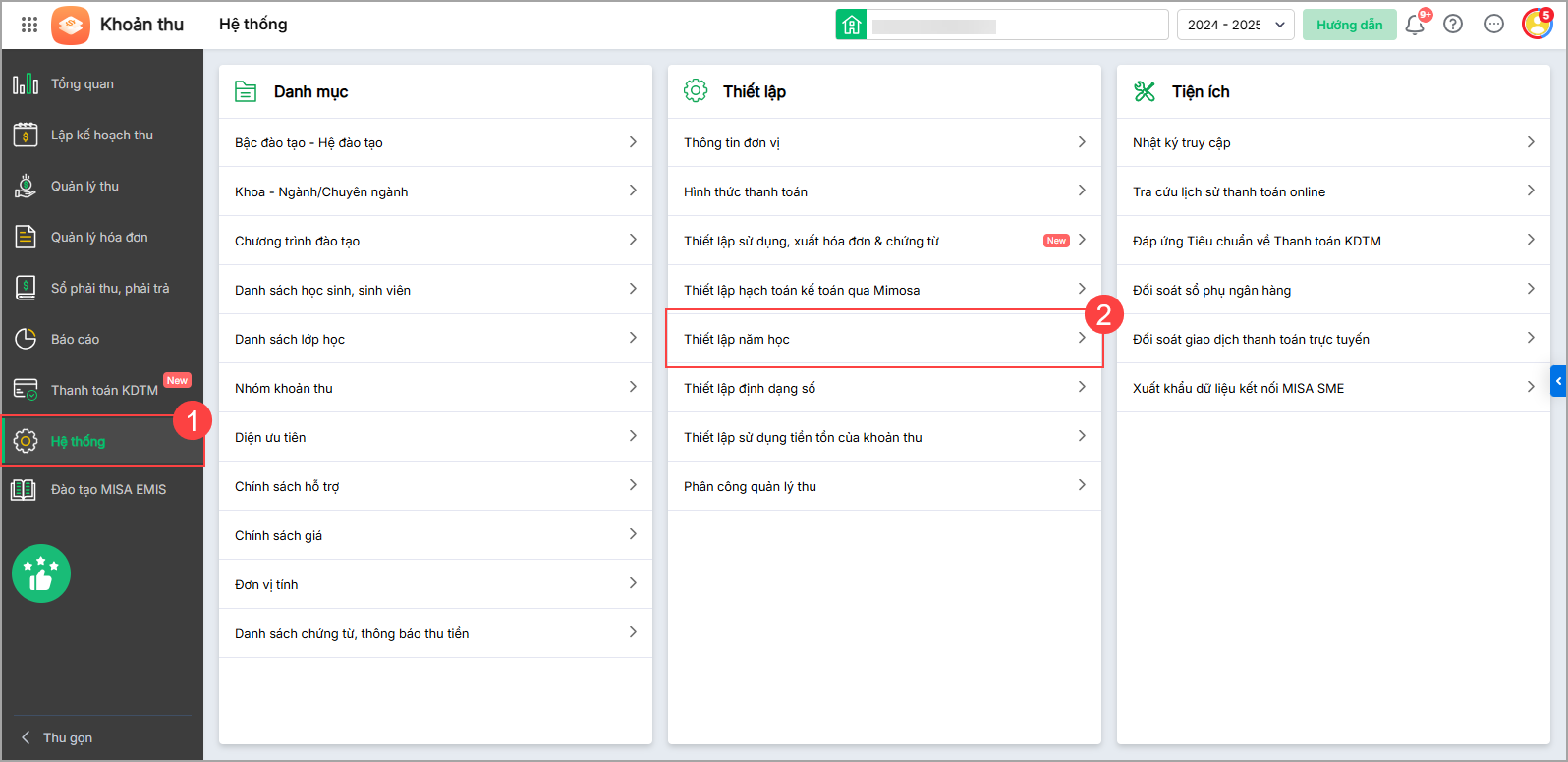Open Thanh toán KDTM sidebar menu

click(102, 390)
